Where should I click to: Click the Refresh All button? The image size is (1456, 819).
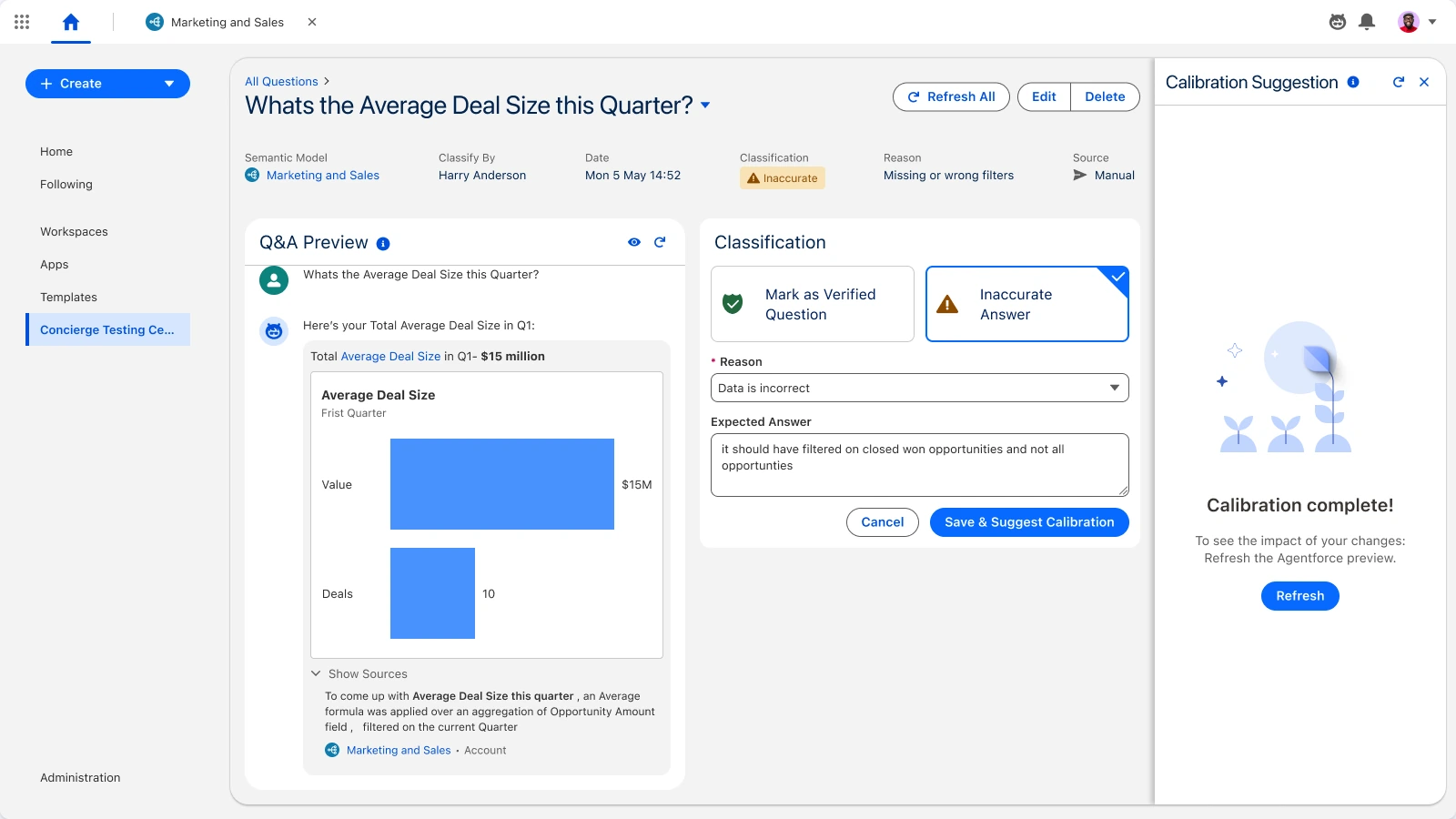[951, 96]
